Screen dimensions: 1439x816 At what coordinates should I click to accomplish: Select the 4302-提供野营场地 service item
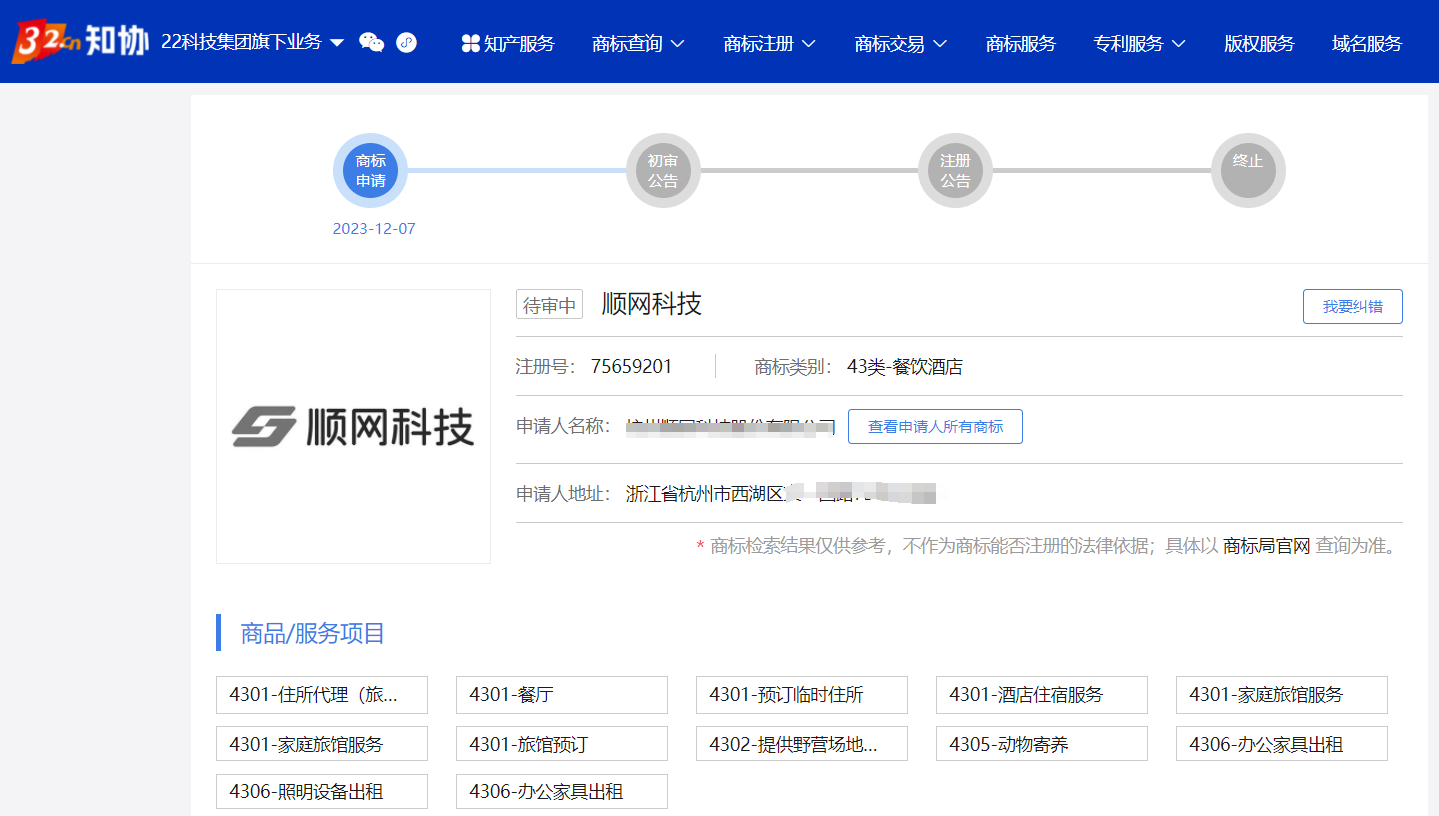pyautogui.click(x=802, y=743)
